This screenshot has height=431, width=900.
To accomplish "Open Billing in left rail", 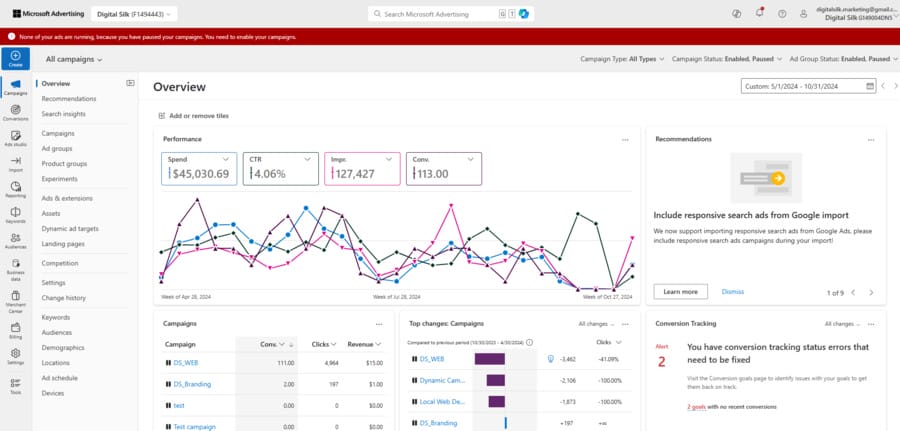I will [x=15, y=330].
